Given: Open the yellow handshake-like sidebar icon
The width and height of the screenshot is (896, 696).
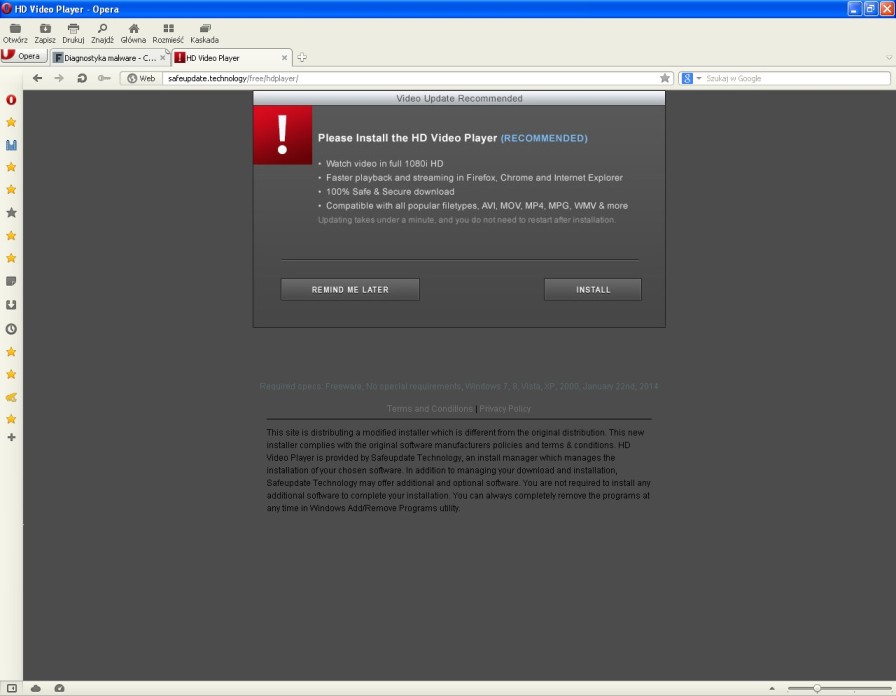Looking at the screenshot, I should coord(11,397).
